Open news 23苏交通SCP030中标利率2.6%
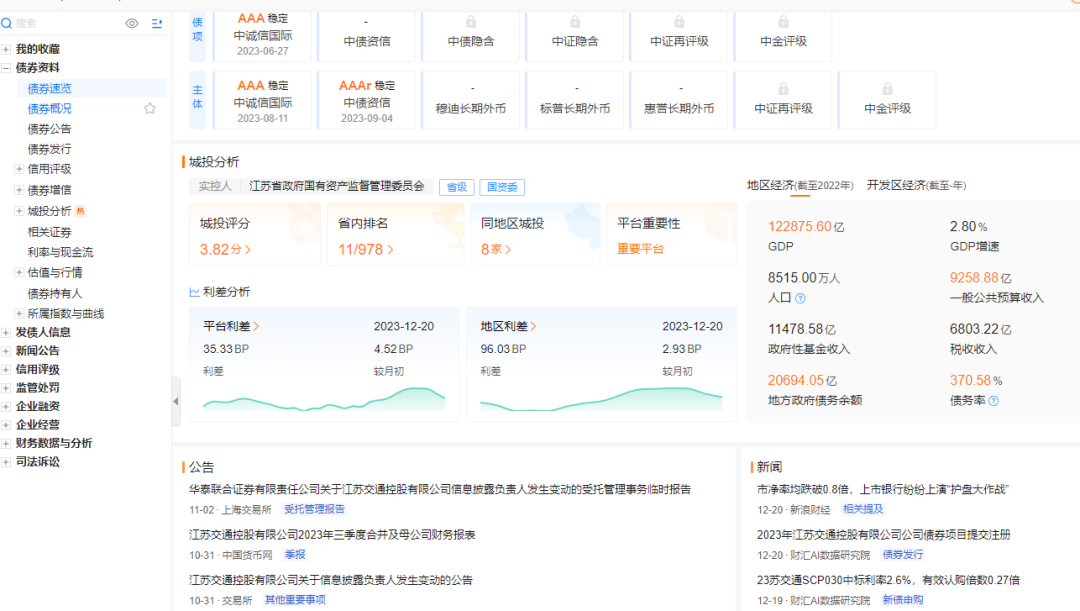 click(x=889, y=580)
